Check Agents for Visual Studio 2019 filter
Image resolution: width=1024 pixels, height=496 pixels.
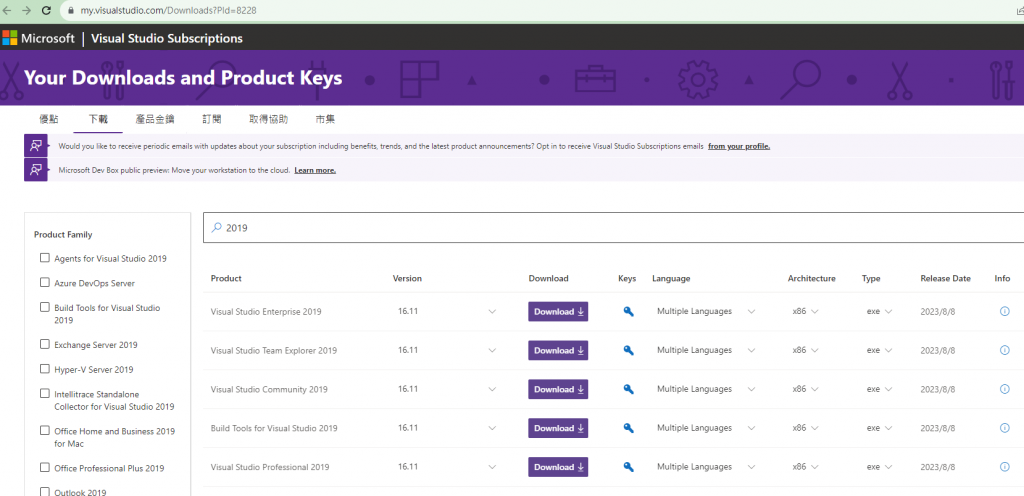(x=45, y=258)
